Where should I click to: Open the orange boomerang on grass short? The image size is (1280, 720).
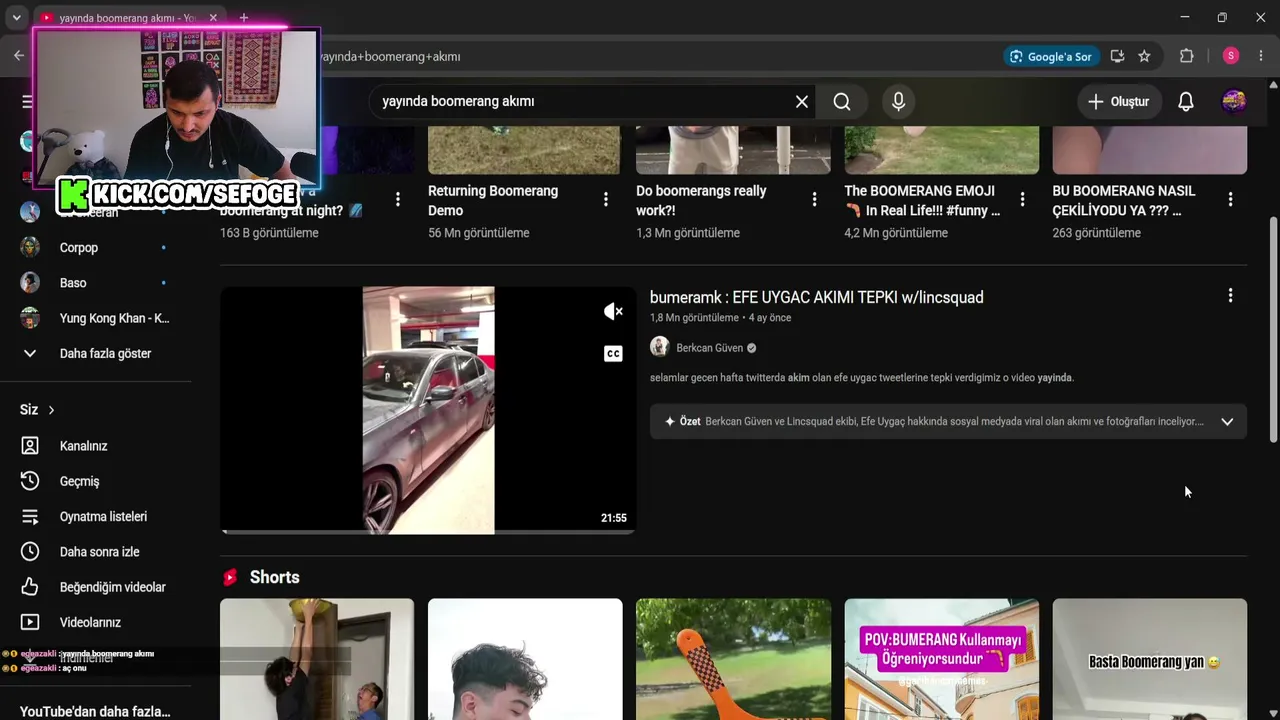[x=733, y=659]
